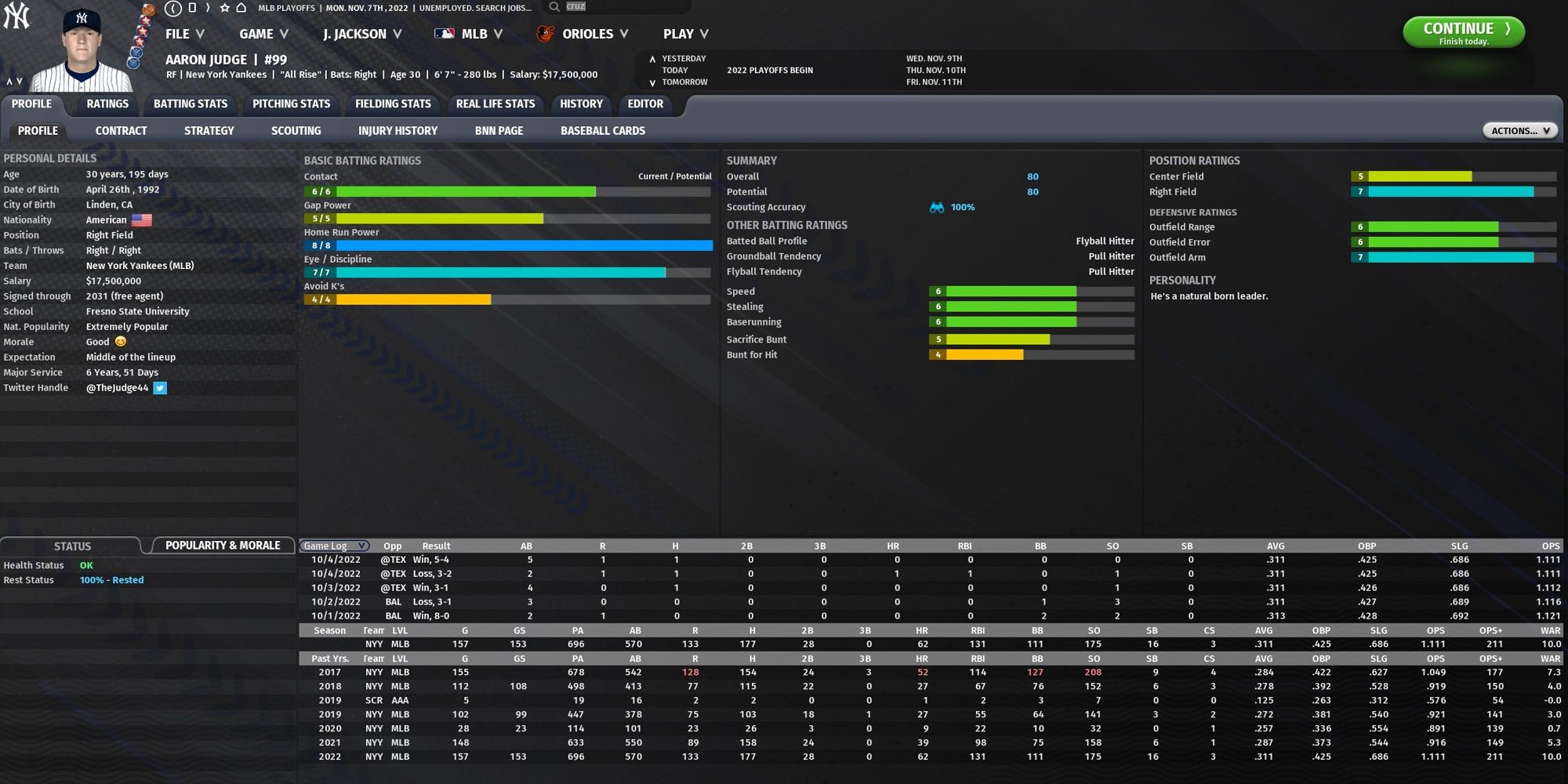Click the Fresno State University school value
The height and width of the screenshot is (784, 1568).
[x=137, y=311]
